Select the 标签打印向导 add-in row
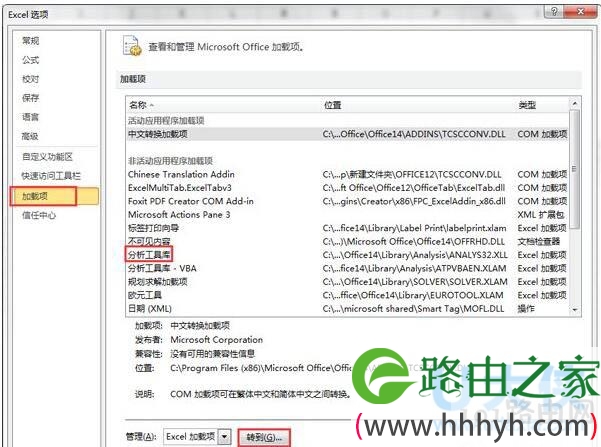This screenshot has height=447, width=601. 347,228
